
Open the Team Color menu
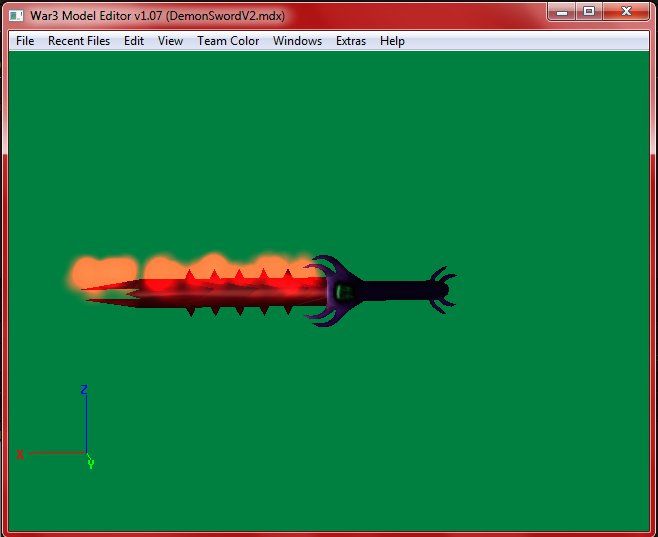228,41
